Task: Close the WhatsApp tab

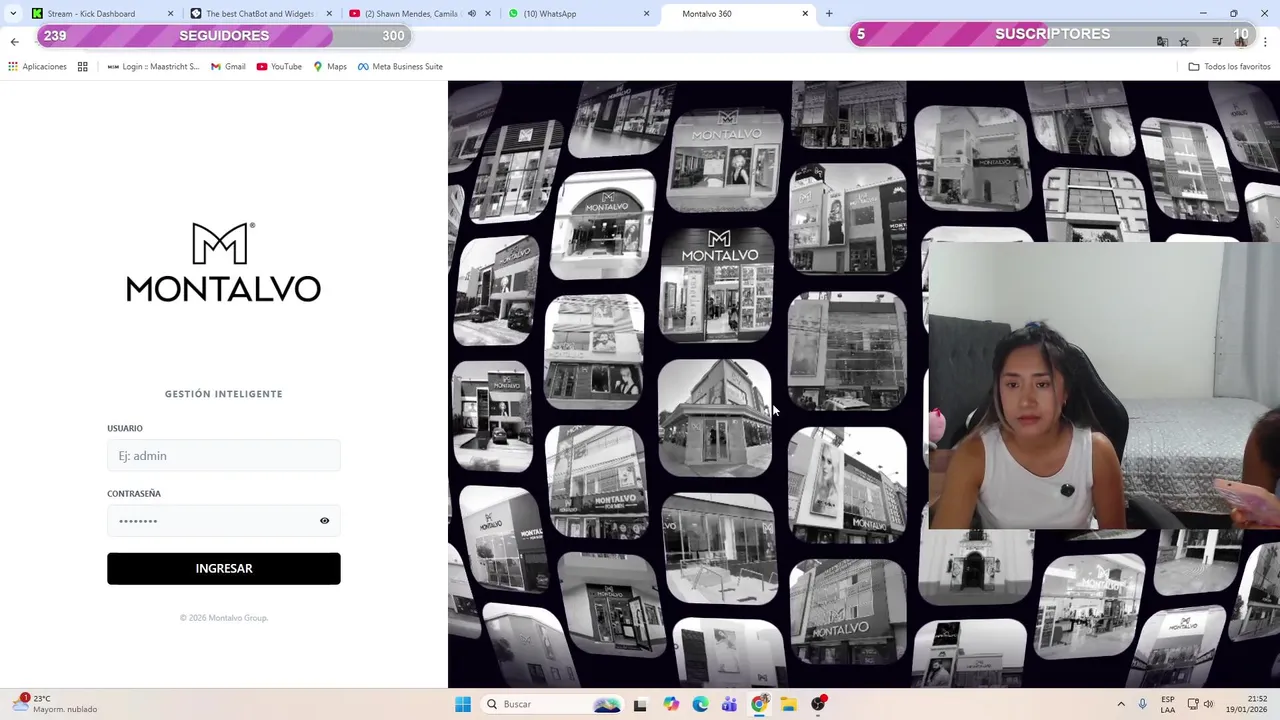Action: (x=646, y=14)
